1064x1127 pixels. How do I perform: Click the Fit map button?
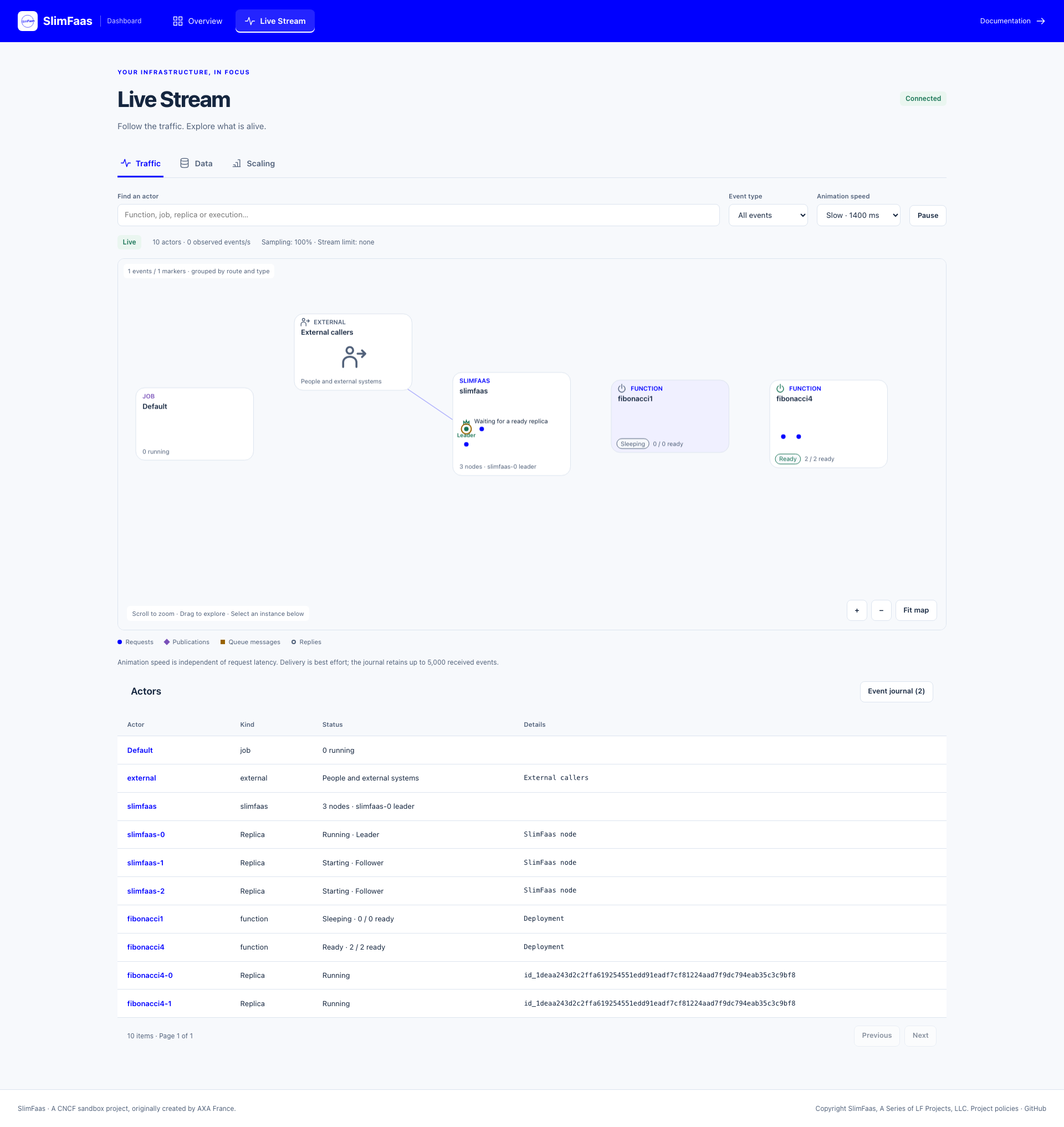coord(916,610)
